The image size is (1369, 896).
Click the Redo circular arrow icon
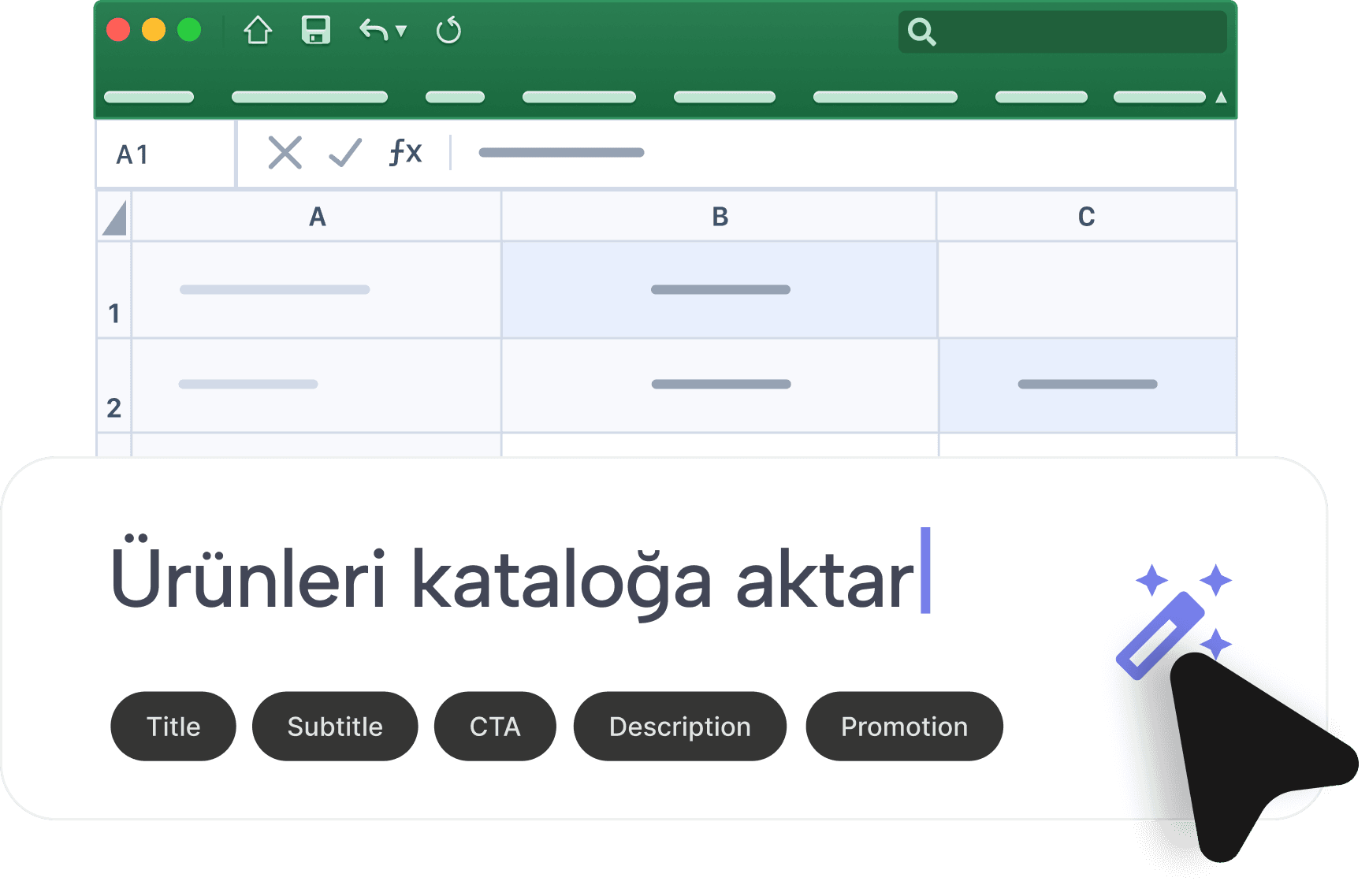[x=448, y=32]
